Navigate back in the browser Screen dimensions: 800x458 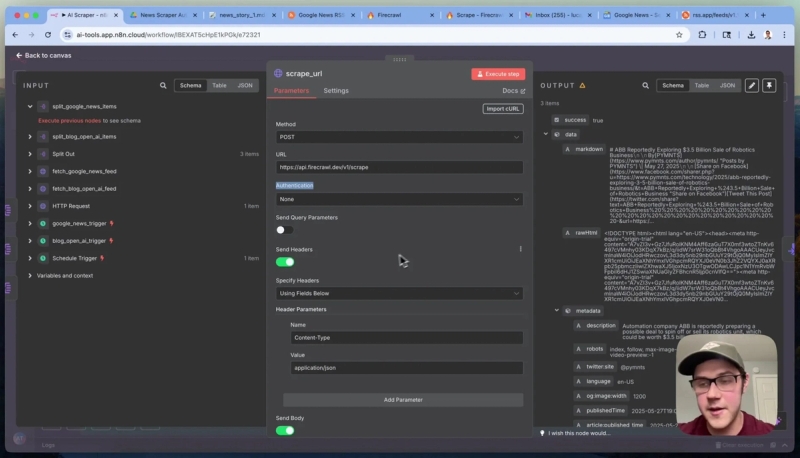tap(15, 35)
